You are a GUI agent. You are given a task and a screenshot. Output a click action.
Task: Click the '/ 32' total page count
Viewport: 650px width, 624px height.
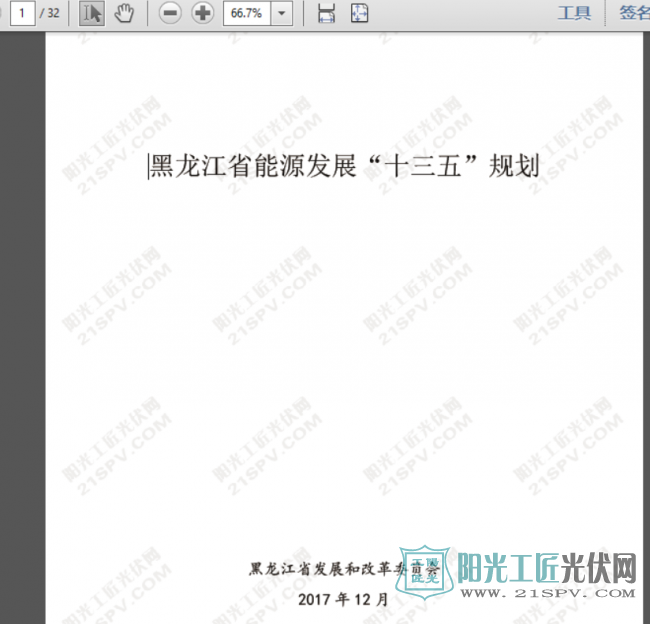tap(50, 13)
